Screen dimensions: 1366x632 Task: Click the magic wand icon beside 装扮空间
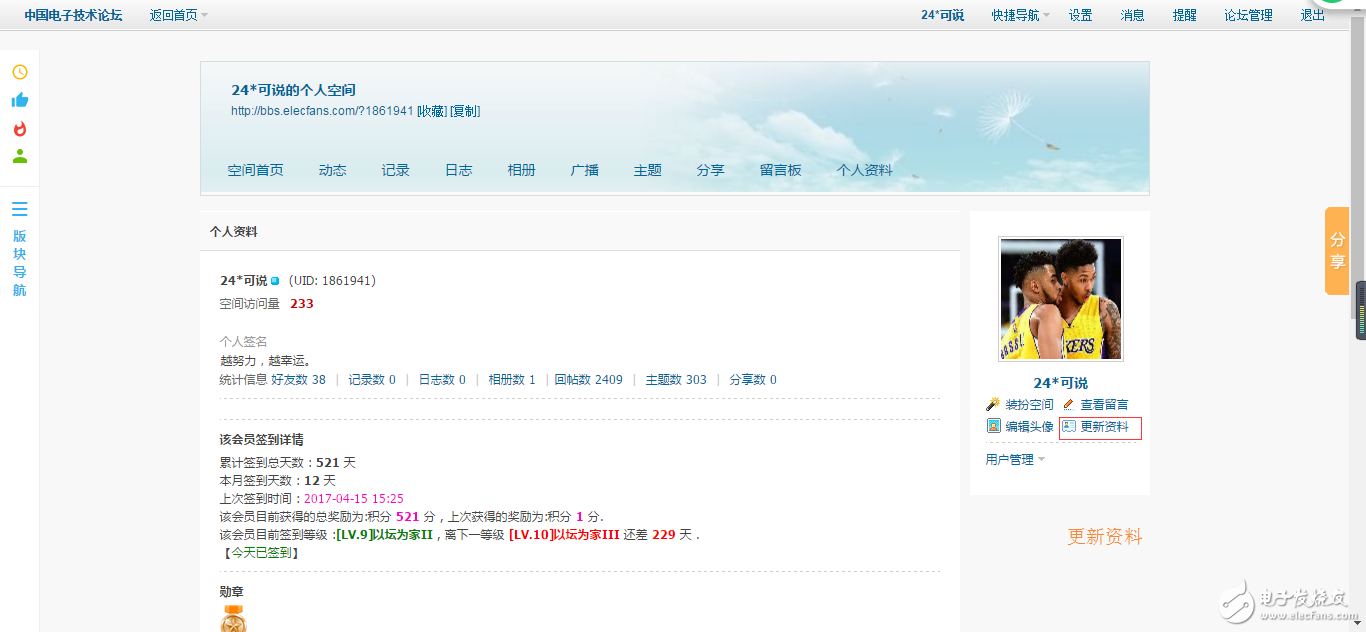(x=993, y=404)
